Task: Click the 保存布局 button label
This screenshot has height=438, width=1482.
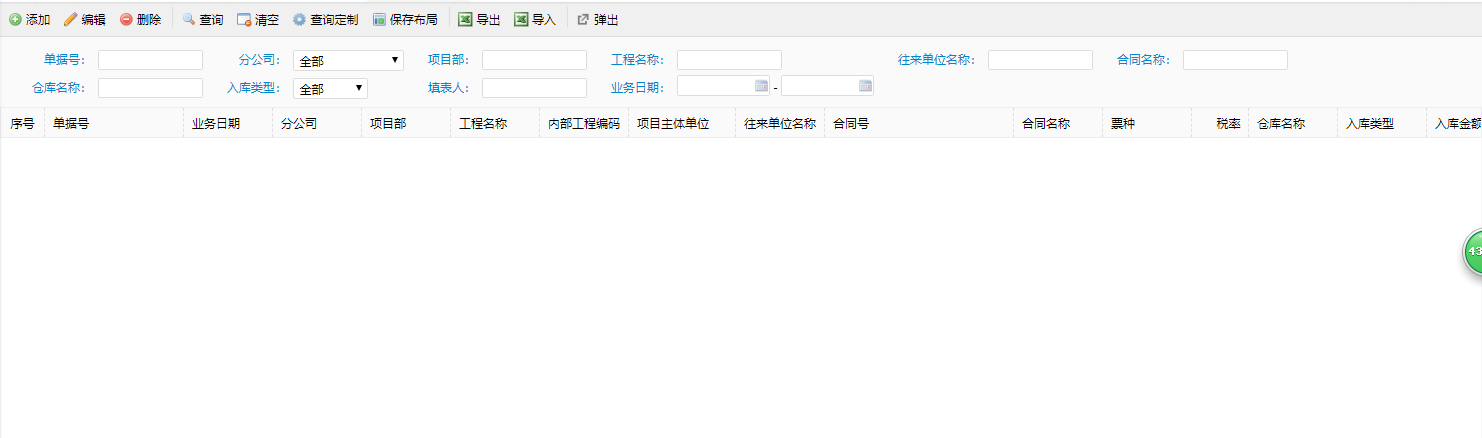Action: pyautogui.click(x=414, y=20)
